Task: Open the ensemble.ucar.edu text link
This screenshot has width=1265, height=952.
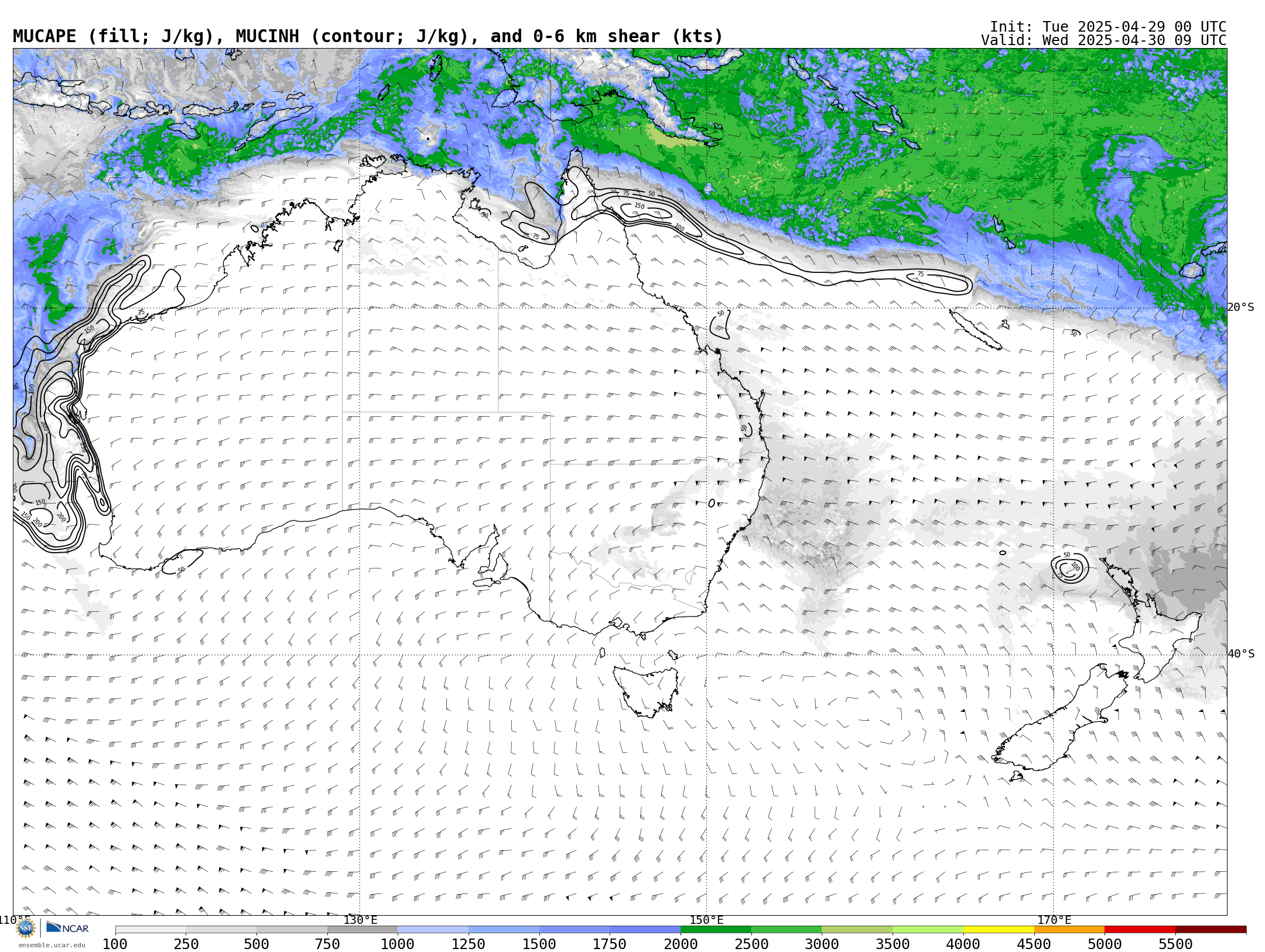Action: coord(52,945)
